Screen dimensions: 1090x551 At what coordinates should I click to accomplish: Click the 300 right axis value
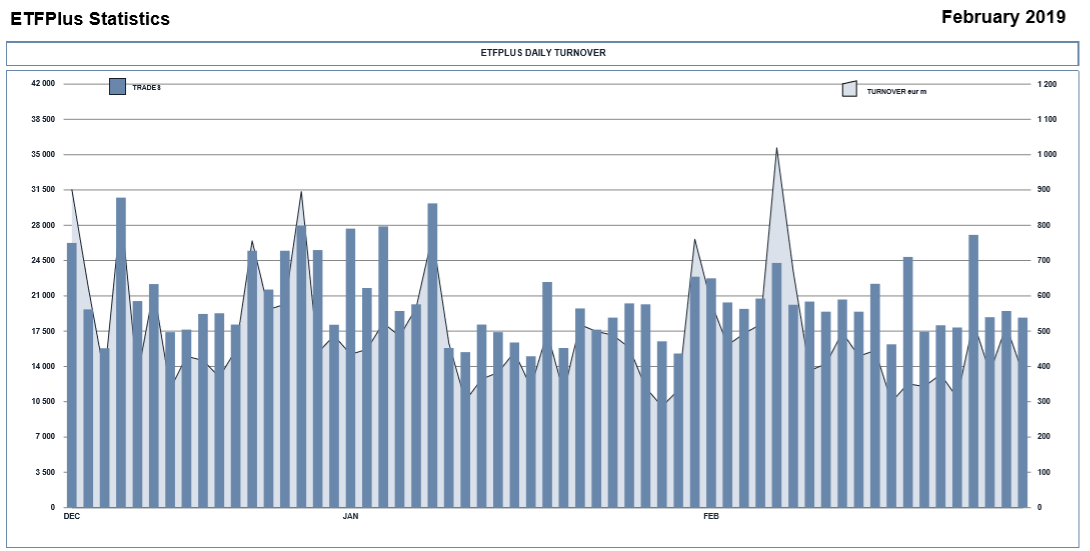1044,402
